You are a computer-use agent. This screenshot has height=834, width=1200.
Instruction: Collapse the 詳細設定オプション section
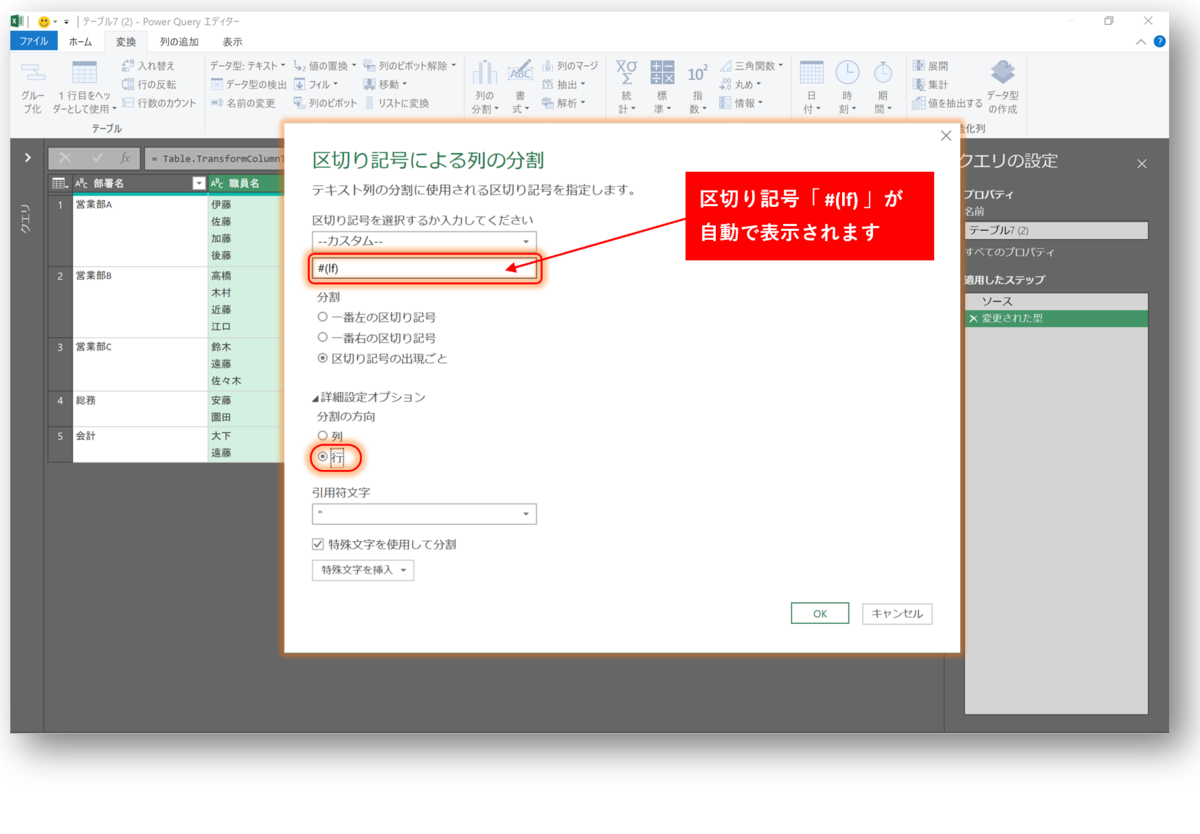(x=316, y=398)
